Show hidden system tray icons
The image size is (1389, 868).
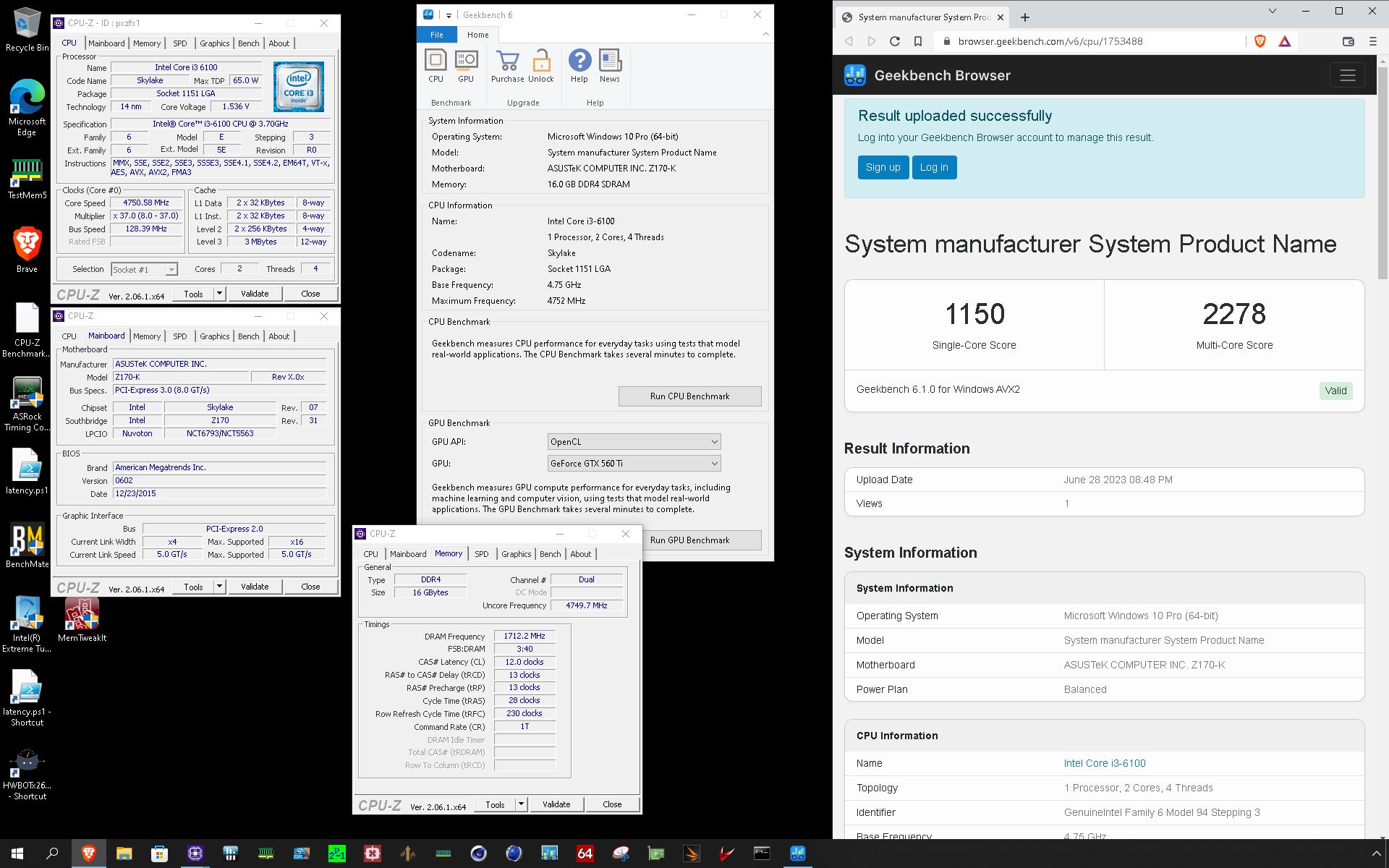(x=1377, y=854)
